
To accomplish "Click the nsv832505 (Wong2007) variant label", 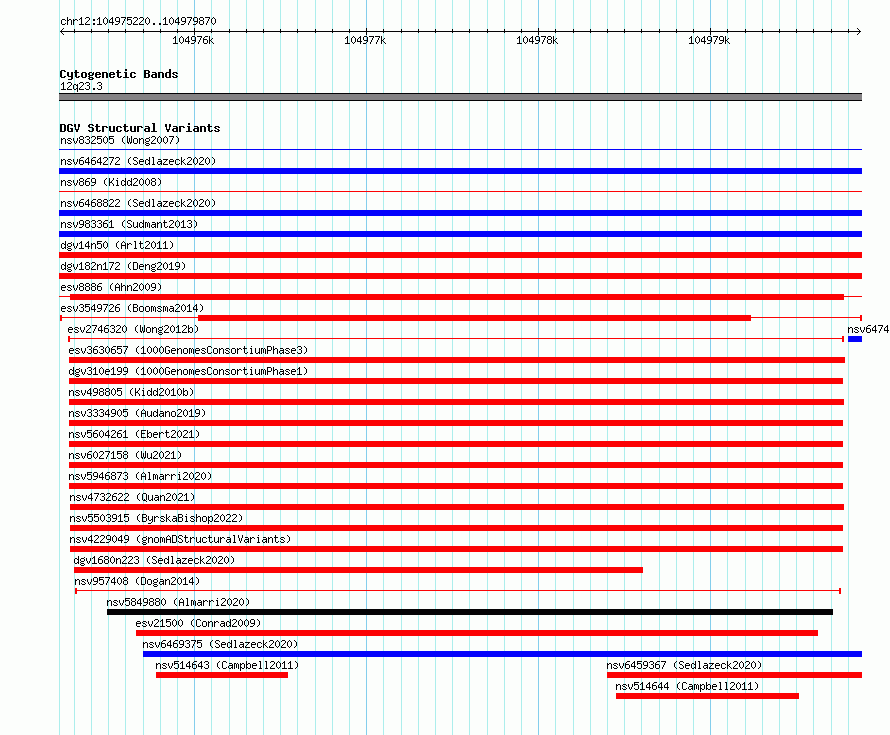I will coord(120,140).
